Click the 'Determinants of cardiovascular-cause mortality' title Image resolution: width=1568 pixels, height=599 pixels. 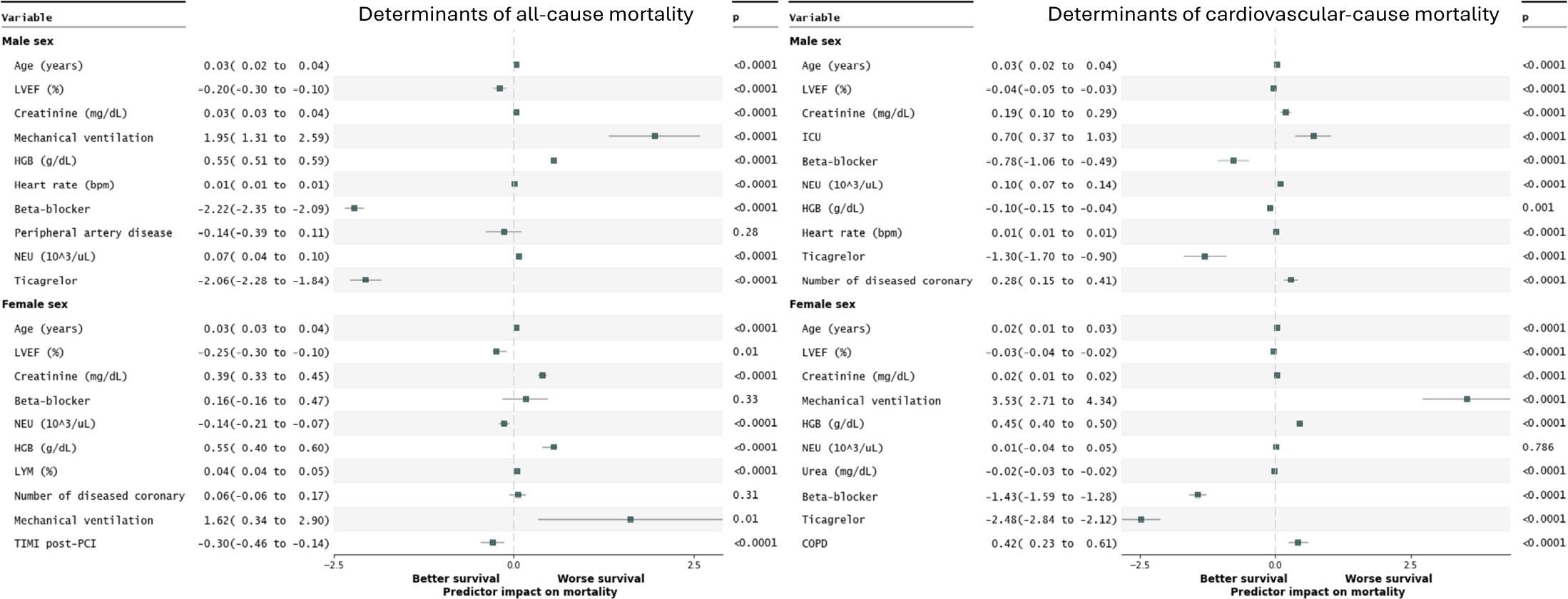pyautogui.click(x=1273, y=14)
